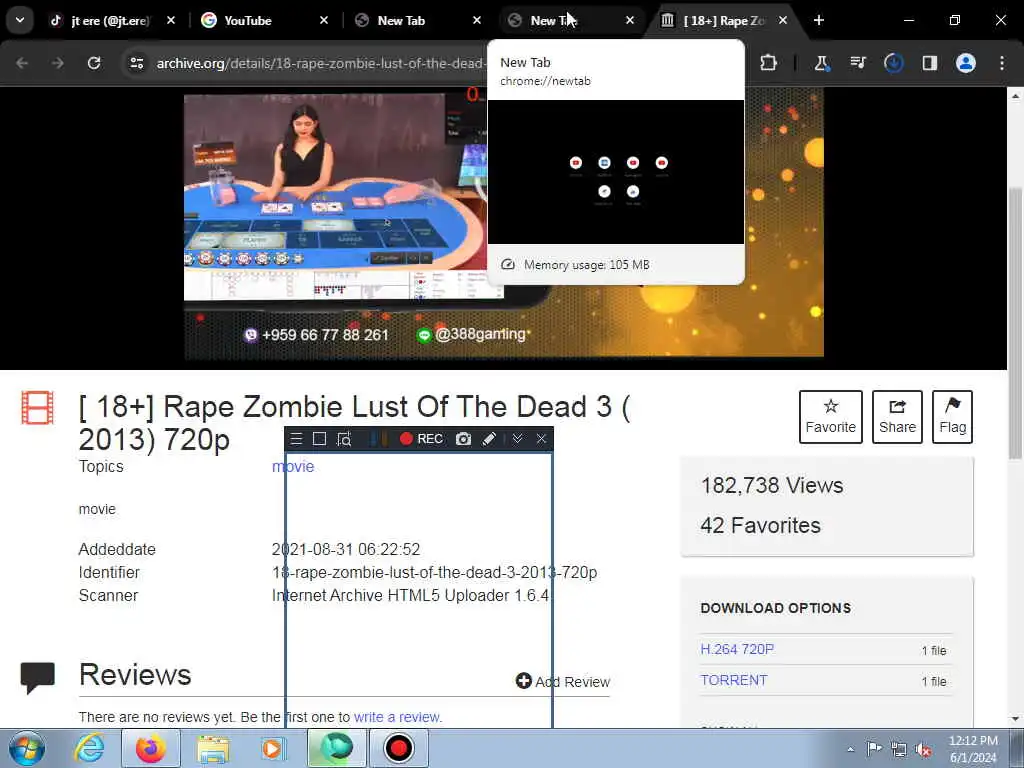Click the Favorite star button
The width and height of the screenshot is (1024, 768).
pos(831,417)
